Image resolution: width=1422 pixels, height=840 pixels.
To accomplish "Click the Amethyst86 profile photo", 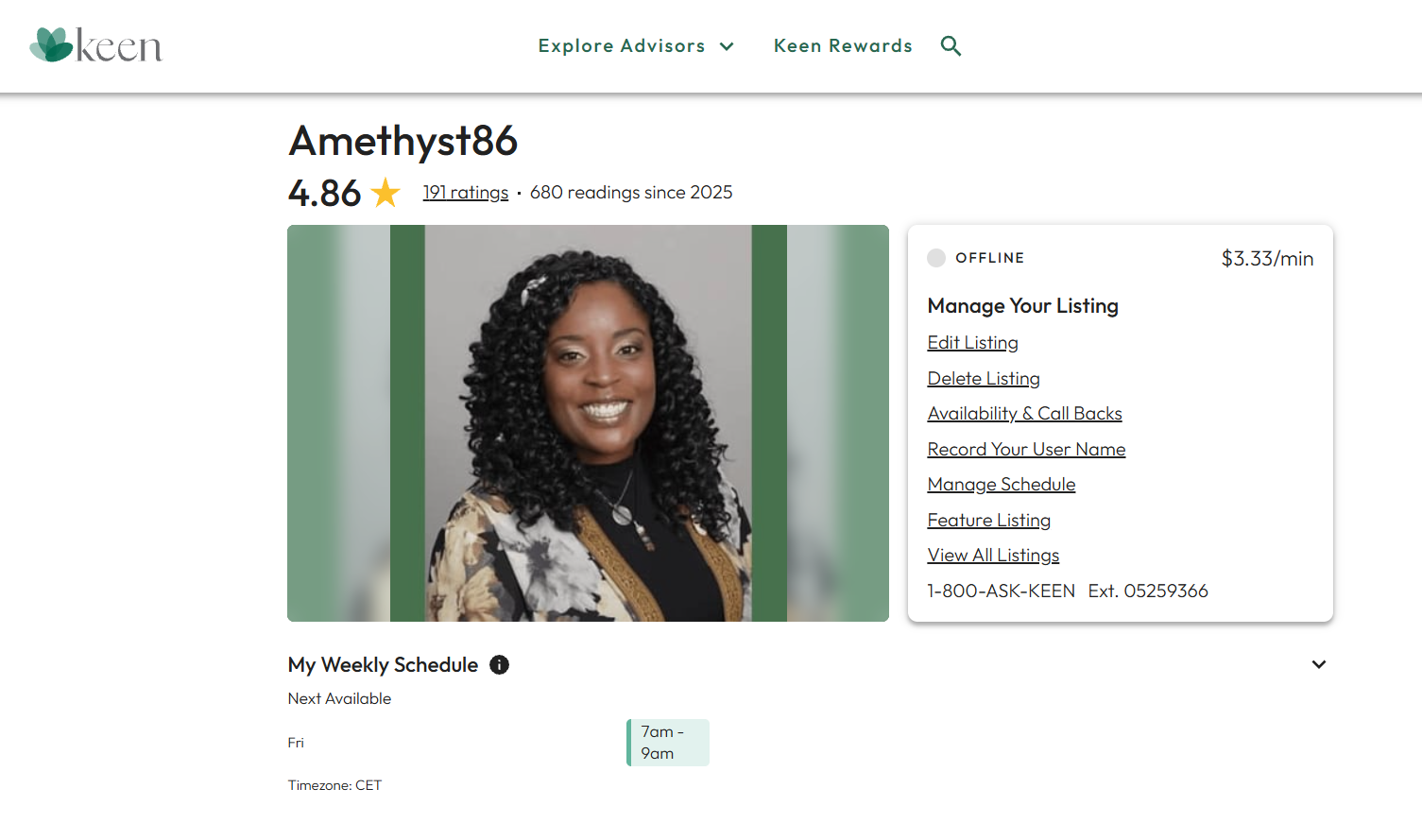I will [x=588, y=423].
